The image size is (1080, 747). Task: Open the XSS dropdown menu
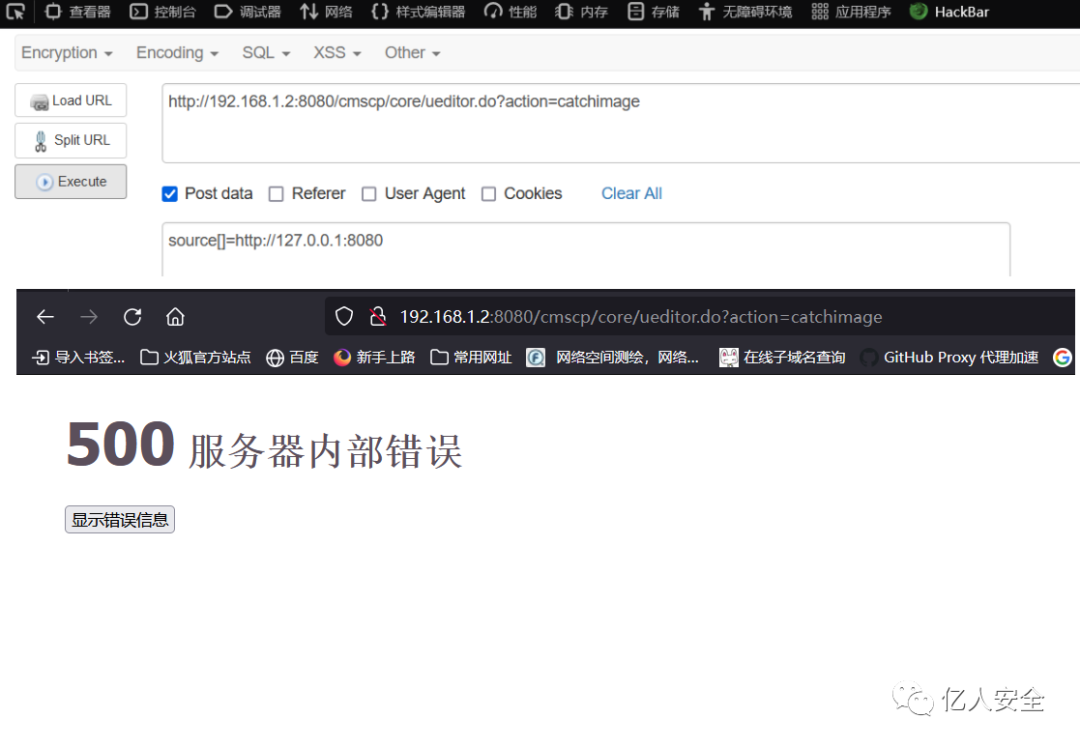coord(336,52)
